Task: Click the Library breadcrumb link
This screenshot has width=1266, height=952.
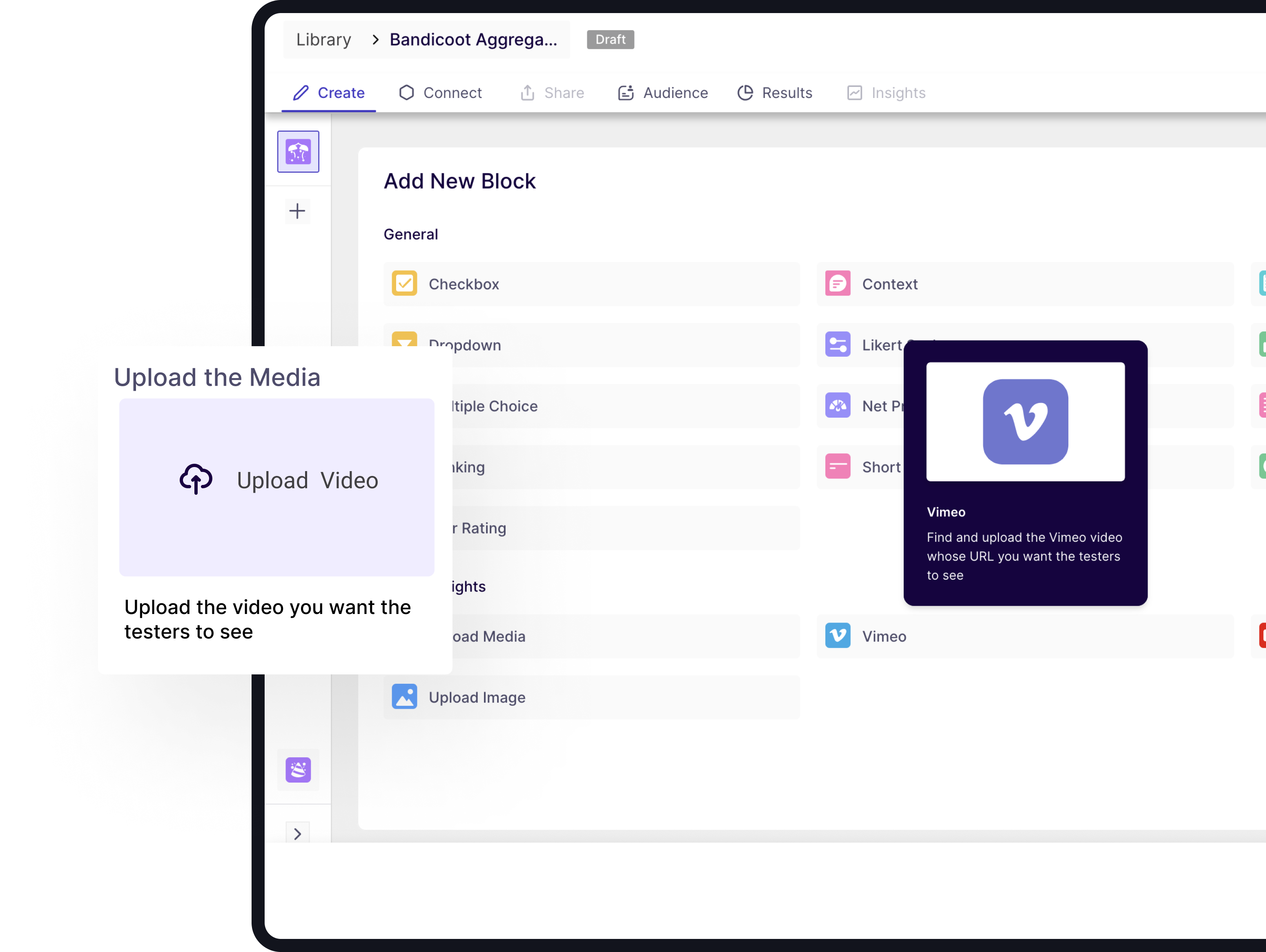Action: tap(323, 40)
